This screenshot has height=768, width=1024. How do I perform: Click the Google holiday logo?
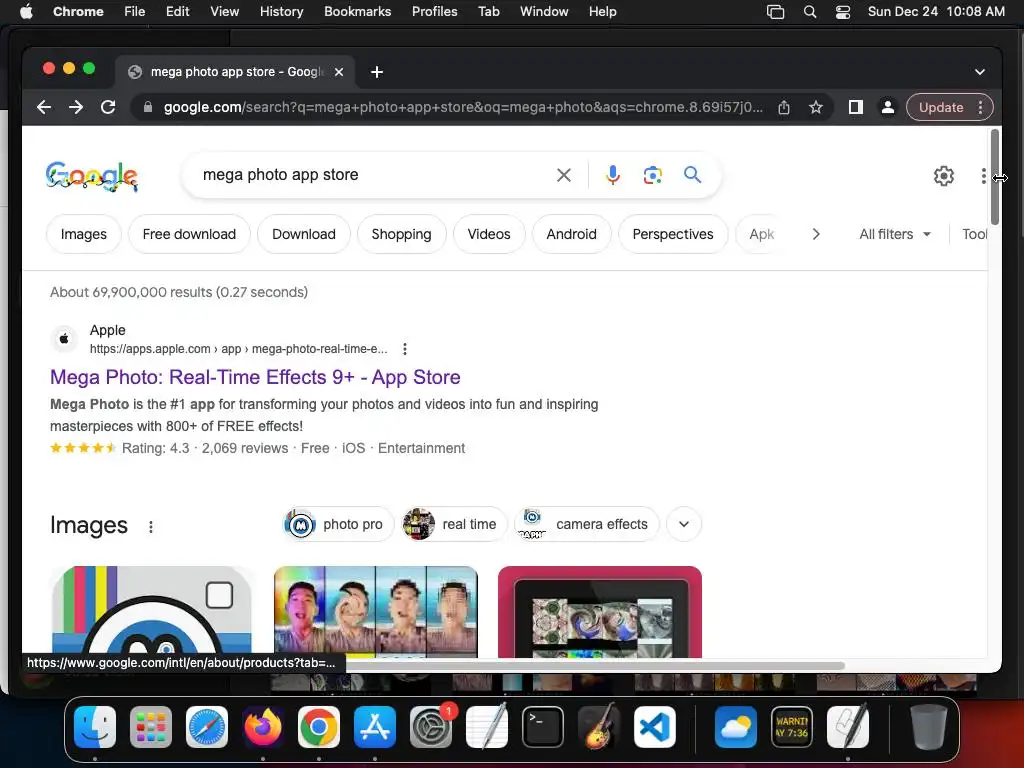(x=91, y=176)
